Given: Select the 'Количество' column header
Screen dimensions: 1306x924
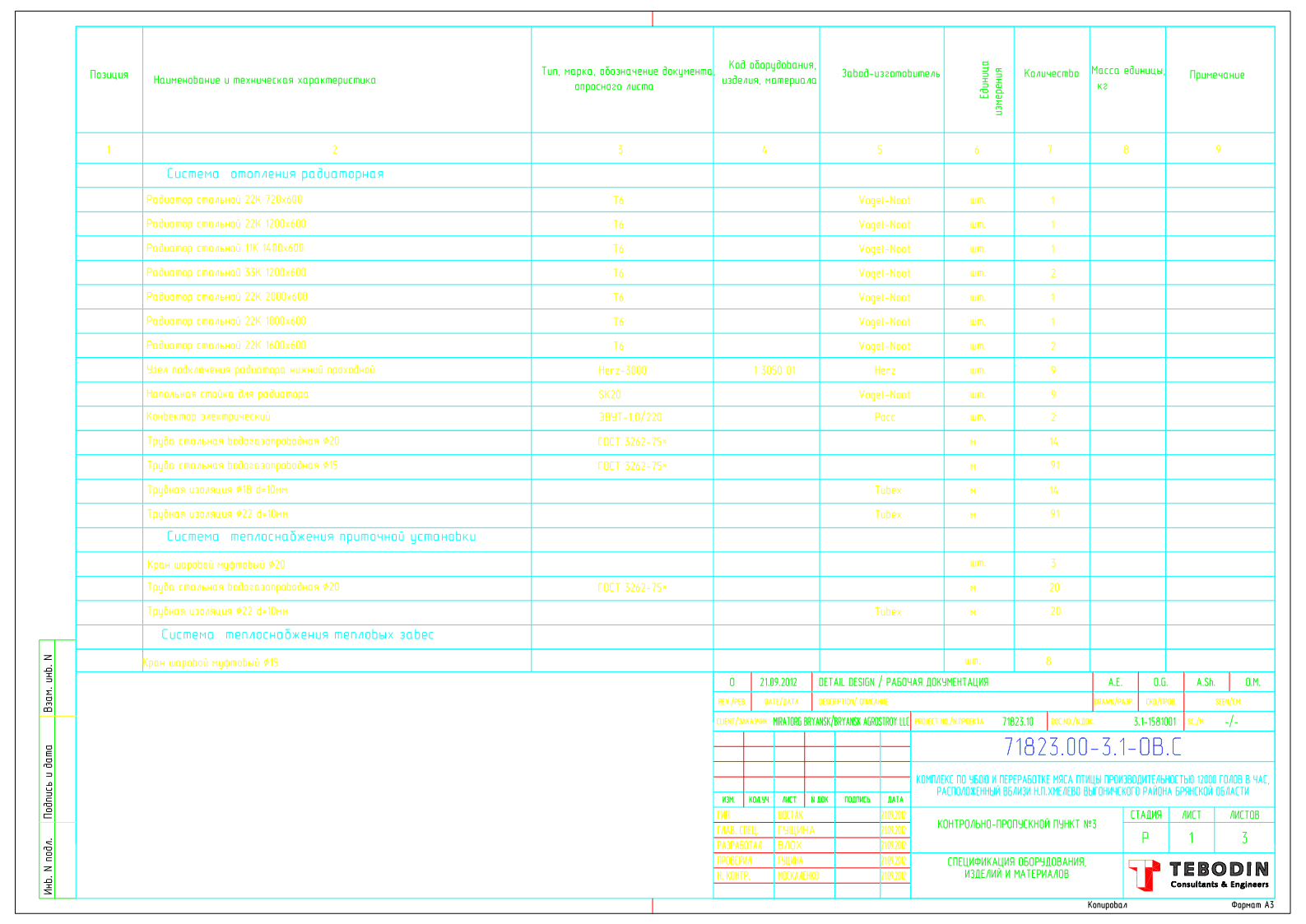Looking at the screenshot, I should 1051,74.
